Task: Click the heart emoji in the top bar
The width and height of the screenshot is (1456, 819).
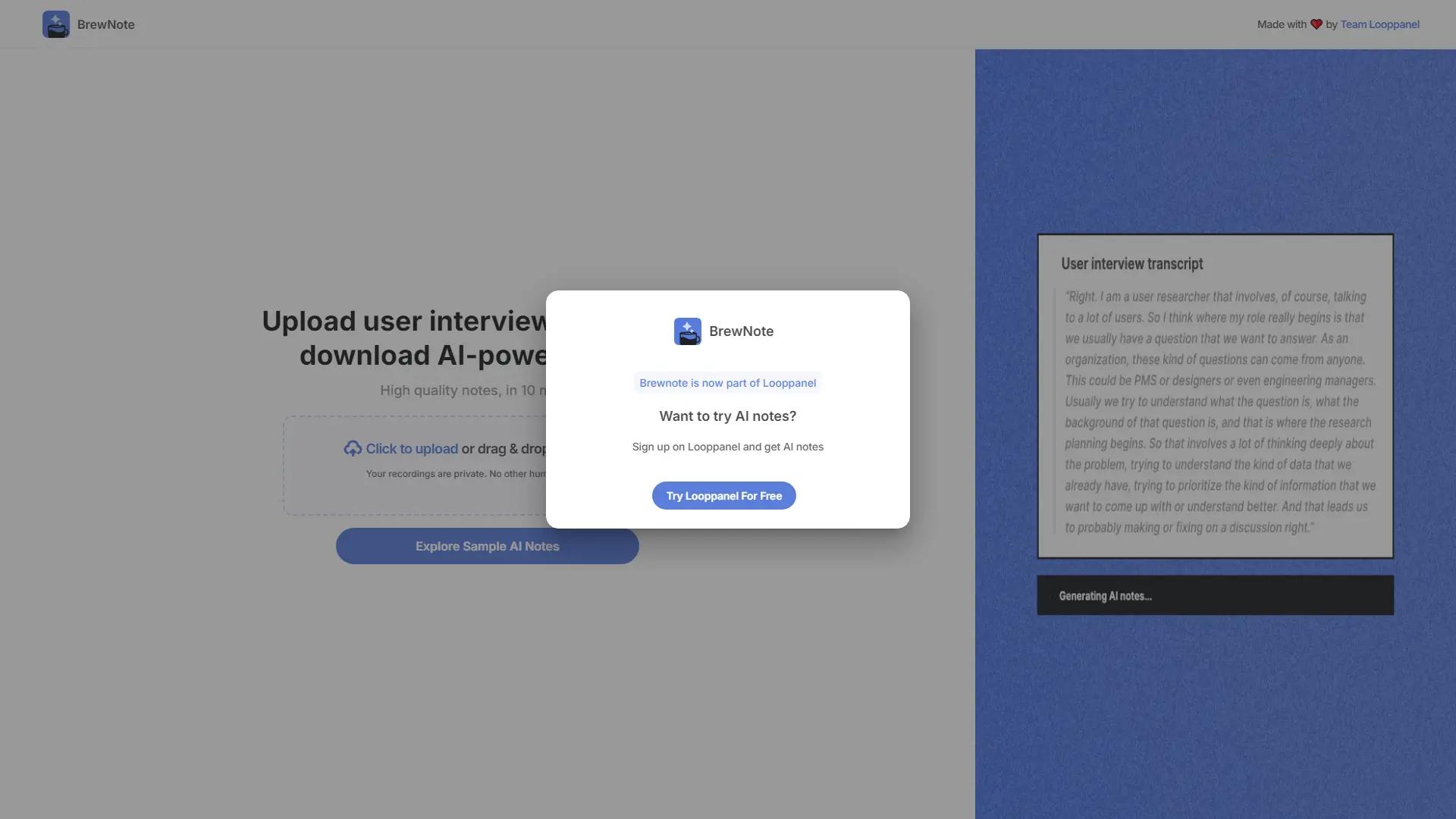Action: (x=1316, y=24)
